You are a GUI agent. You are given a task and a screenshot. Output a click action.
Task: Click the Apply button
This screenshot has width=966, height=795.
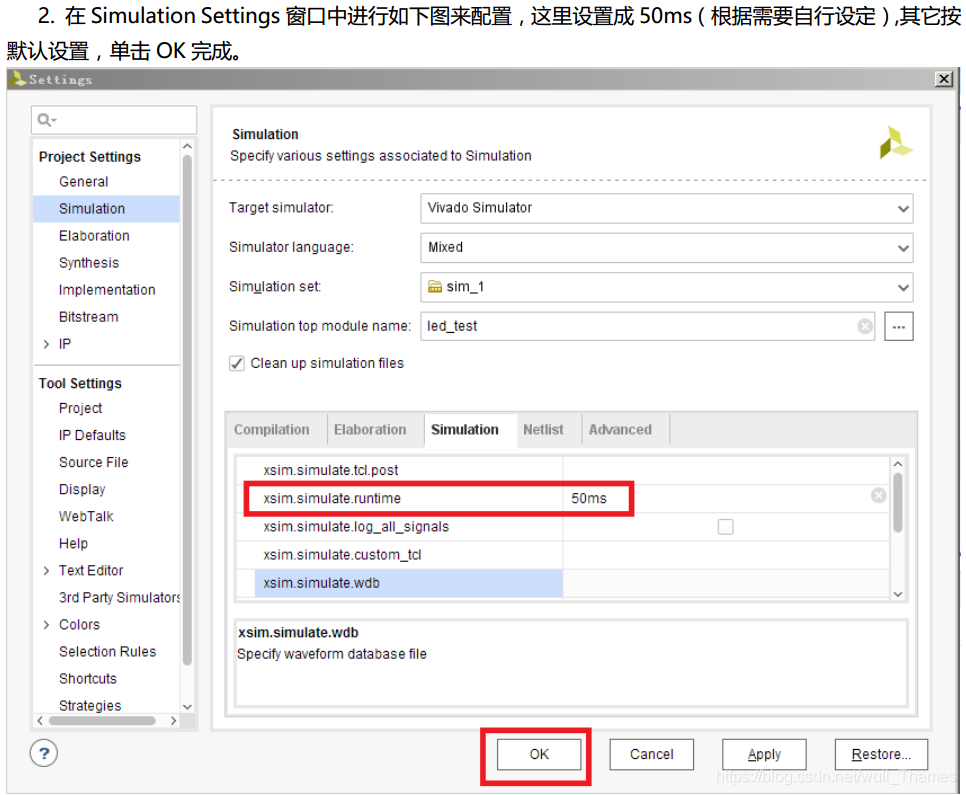click(x=765, y=754)
